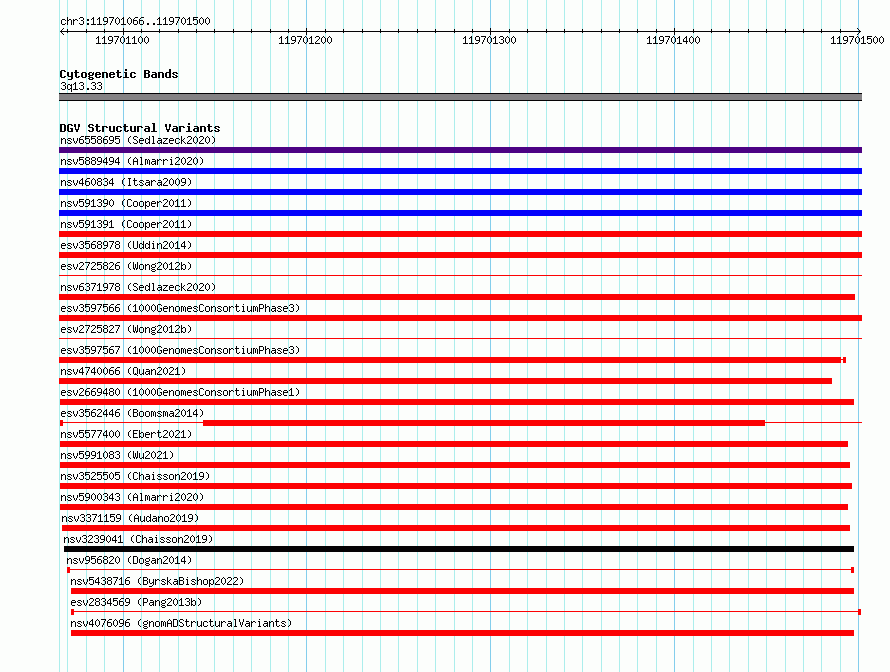Click the red nsv5900343 variant bar
This screenshot has width=890, height=672.
point(454,507)
